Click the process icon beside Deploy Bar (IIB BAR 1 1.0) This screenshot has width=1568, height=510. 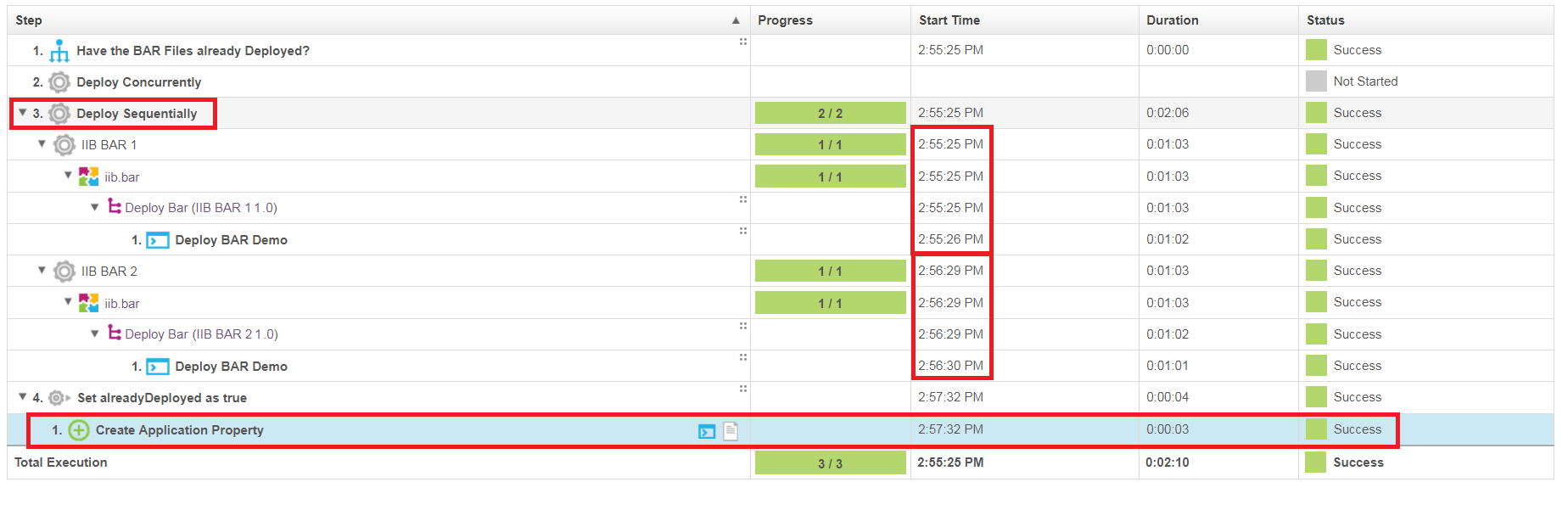[x=115, y=207]
